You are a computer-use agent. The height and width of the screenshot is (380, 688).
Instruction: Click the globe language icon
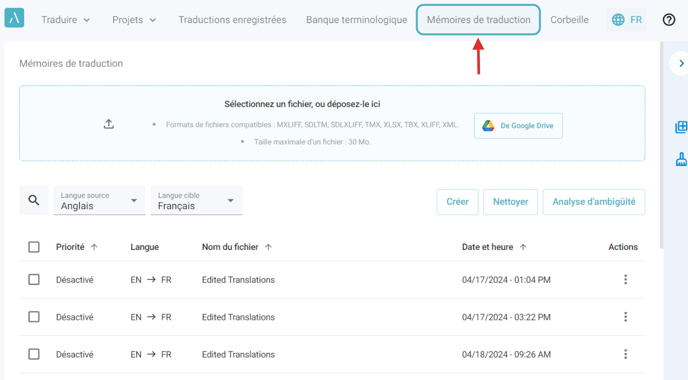[x=618, y=20]
